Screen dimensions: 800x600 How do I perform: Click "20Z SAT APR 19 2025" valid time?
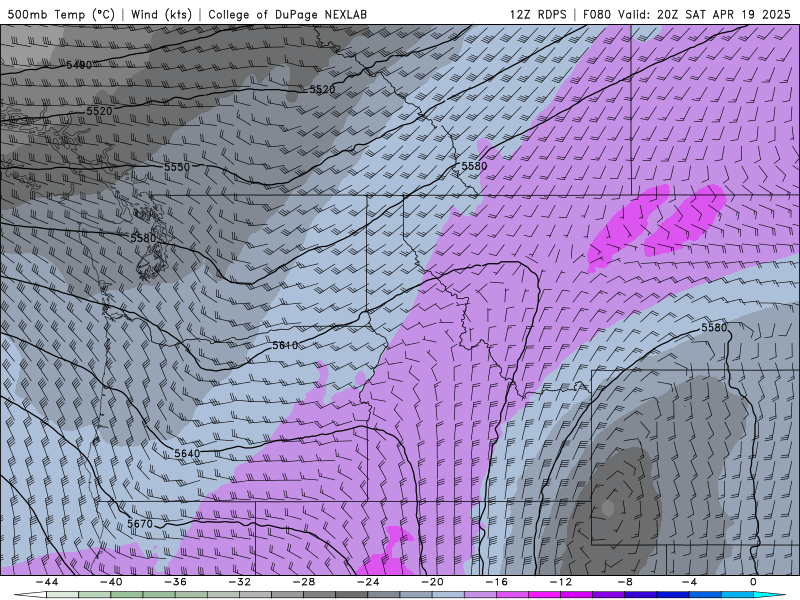click(723, 14)
